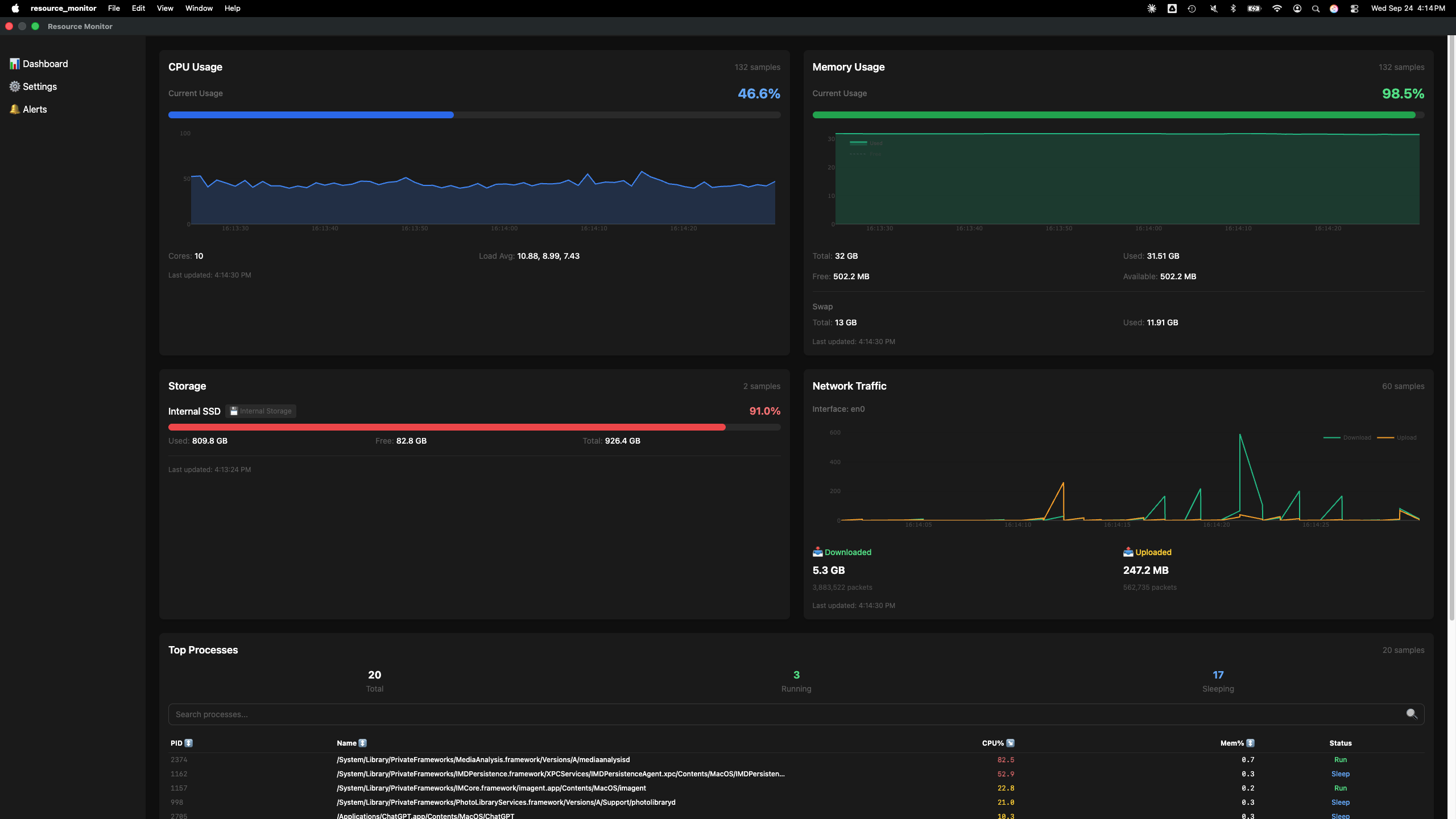Toggle Upload series in network chart legend

tap(1397, 437)
